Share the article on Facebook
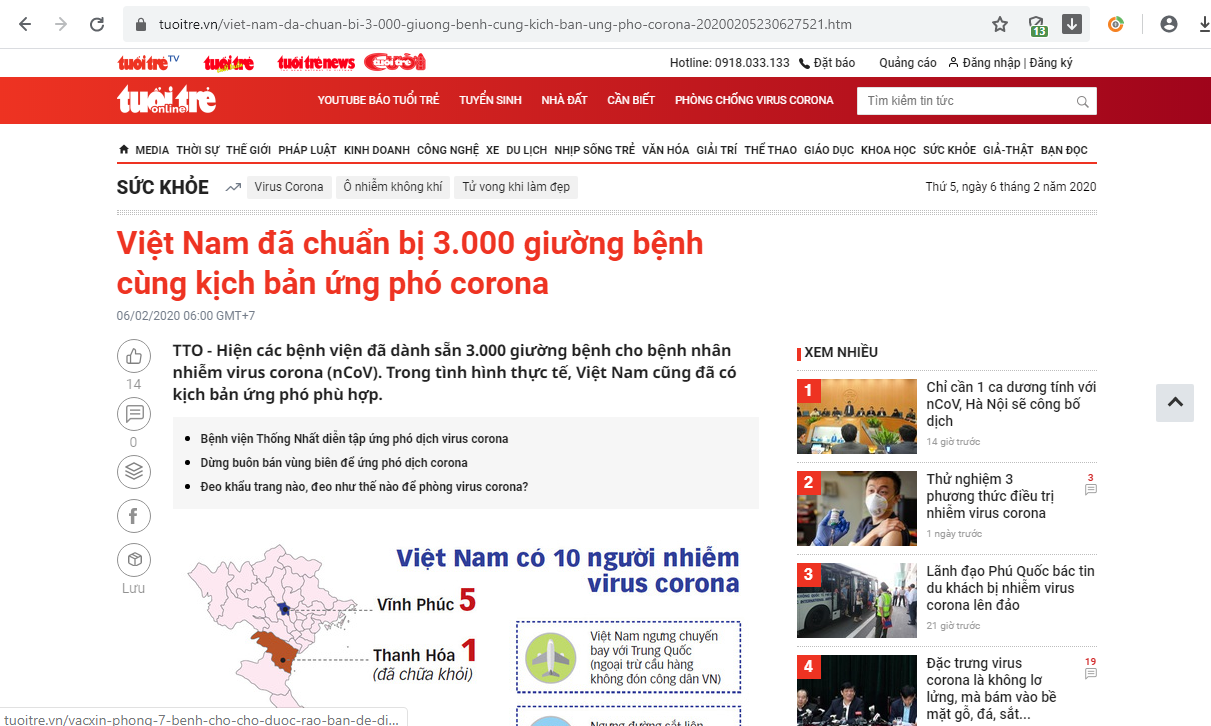1211x726 pixels. [x=133, y=517]
